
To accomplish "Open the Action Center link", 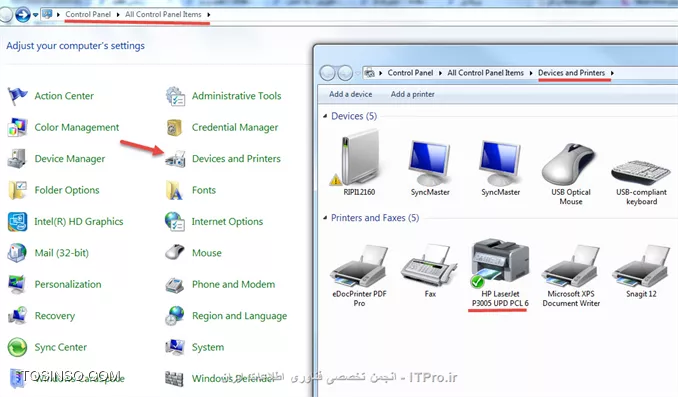I will click(x=64, y=96).
